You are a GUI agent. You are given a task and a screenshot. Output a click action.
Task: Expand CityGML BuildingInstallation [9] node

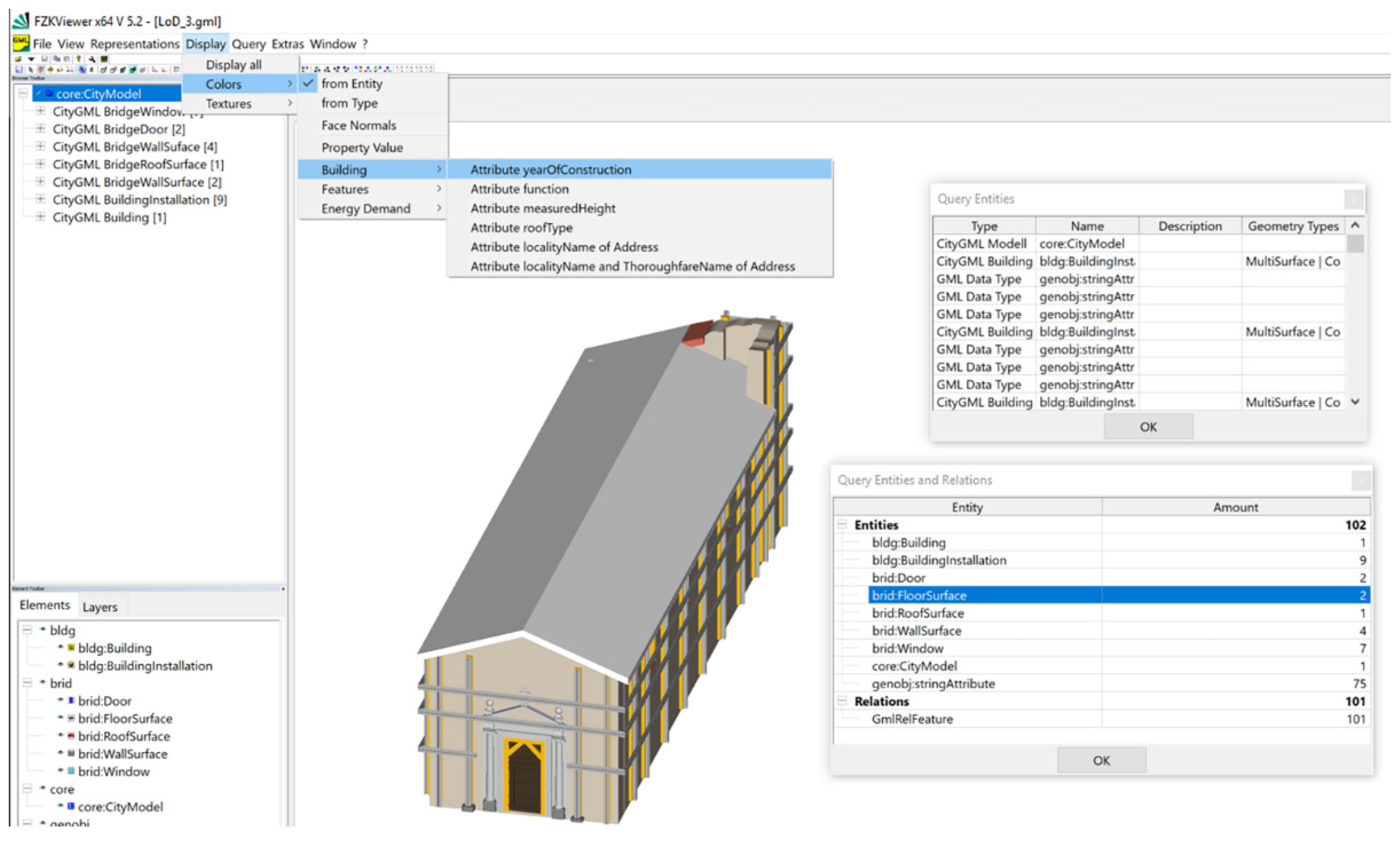pyautogui.click(x=40, y=200)
